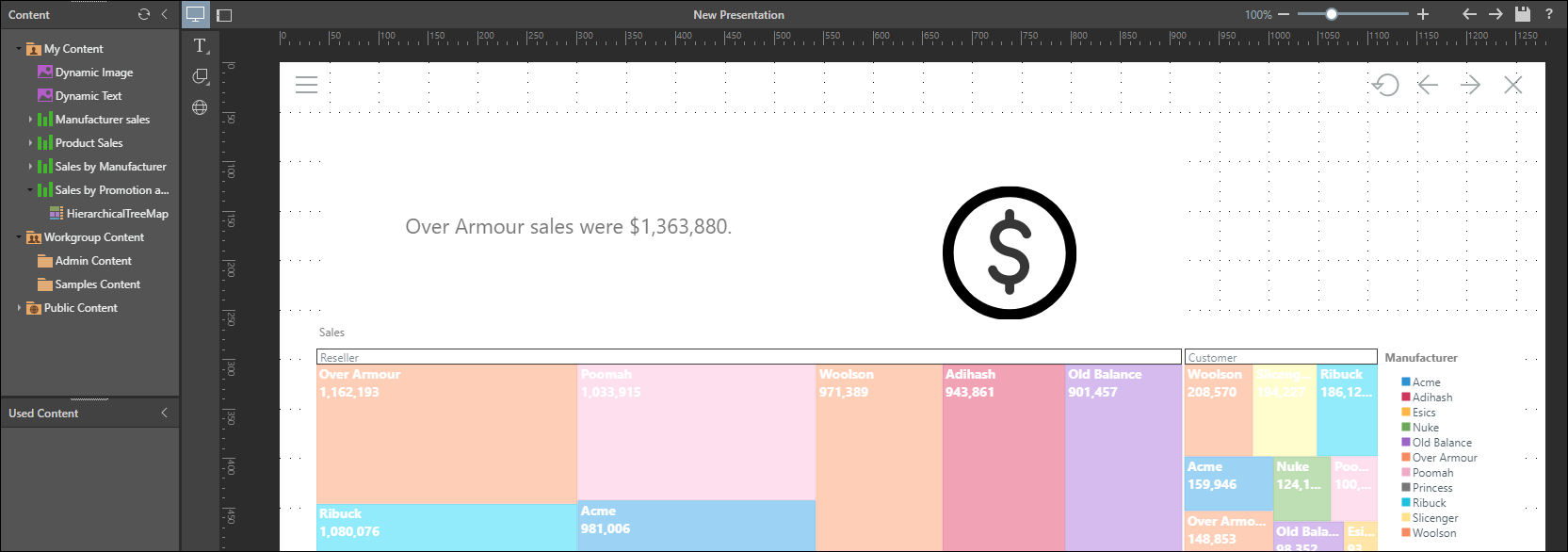Viewport: 1568px width, 552px height.
Task: Collapse the Content panel with chevron
Action: click(165, 14)
